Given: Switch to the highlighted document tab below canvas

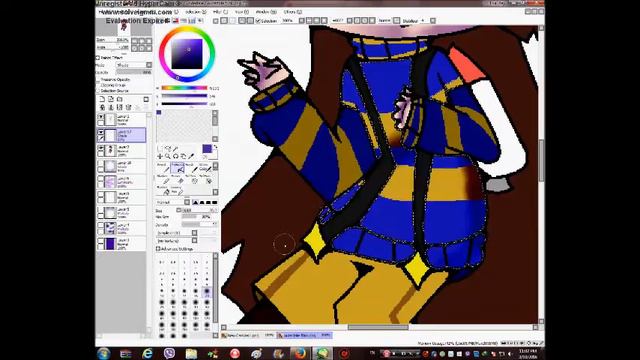Looking at the screenshot, I should coord(304,335).
